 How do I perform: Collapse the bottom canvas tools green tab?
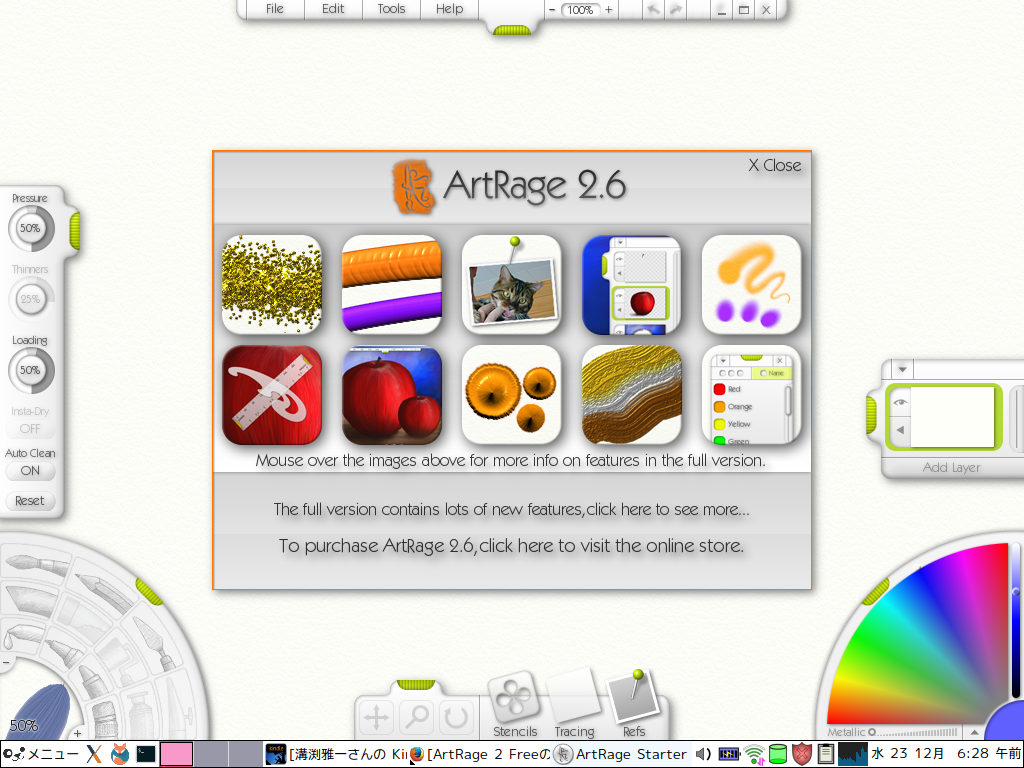(x=416, y=684)
